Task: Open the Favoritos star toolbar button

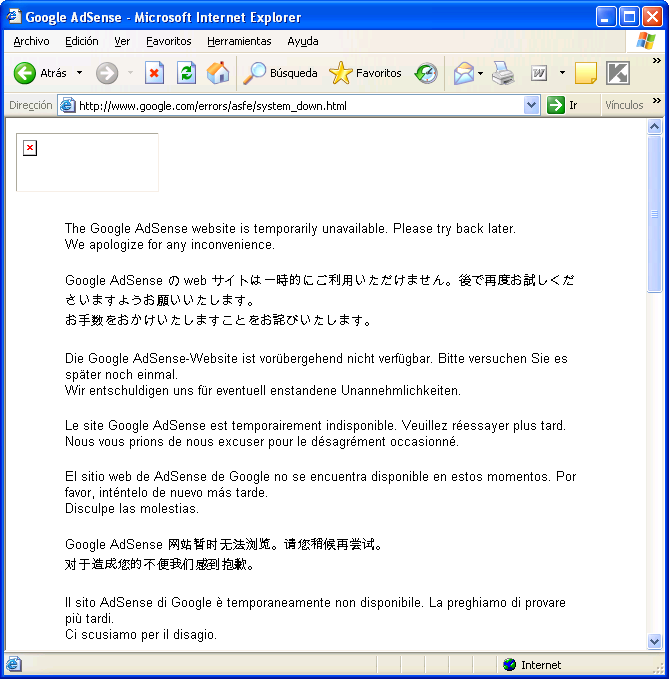Action: [x=365, y=73]
